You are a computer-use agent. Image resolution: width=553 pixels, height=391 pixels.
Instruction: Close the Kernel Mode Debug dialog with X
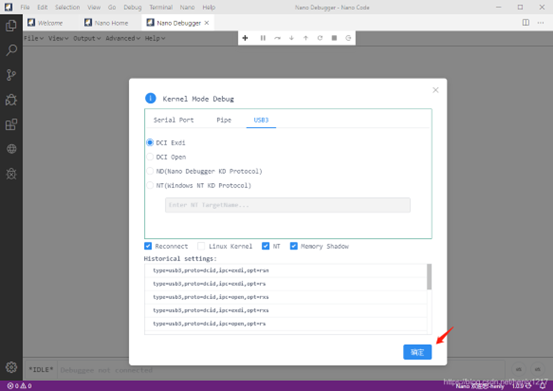point(436,90)
